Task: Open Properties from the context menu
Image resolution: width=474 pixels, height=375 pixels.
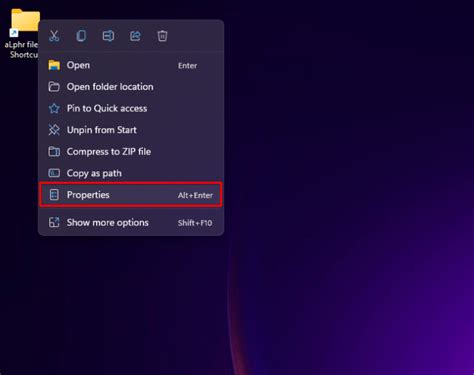Action: point(131,195)
